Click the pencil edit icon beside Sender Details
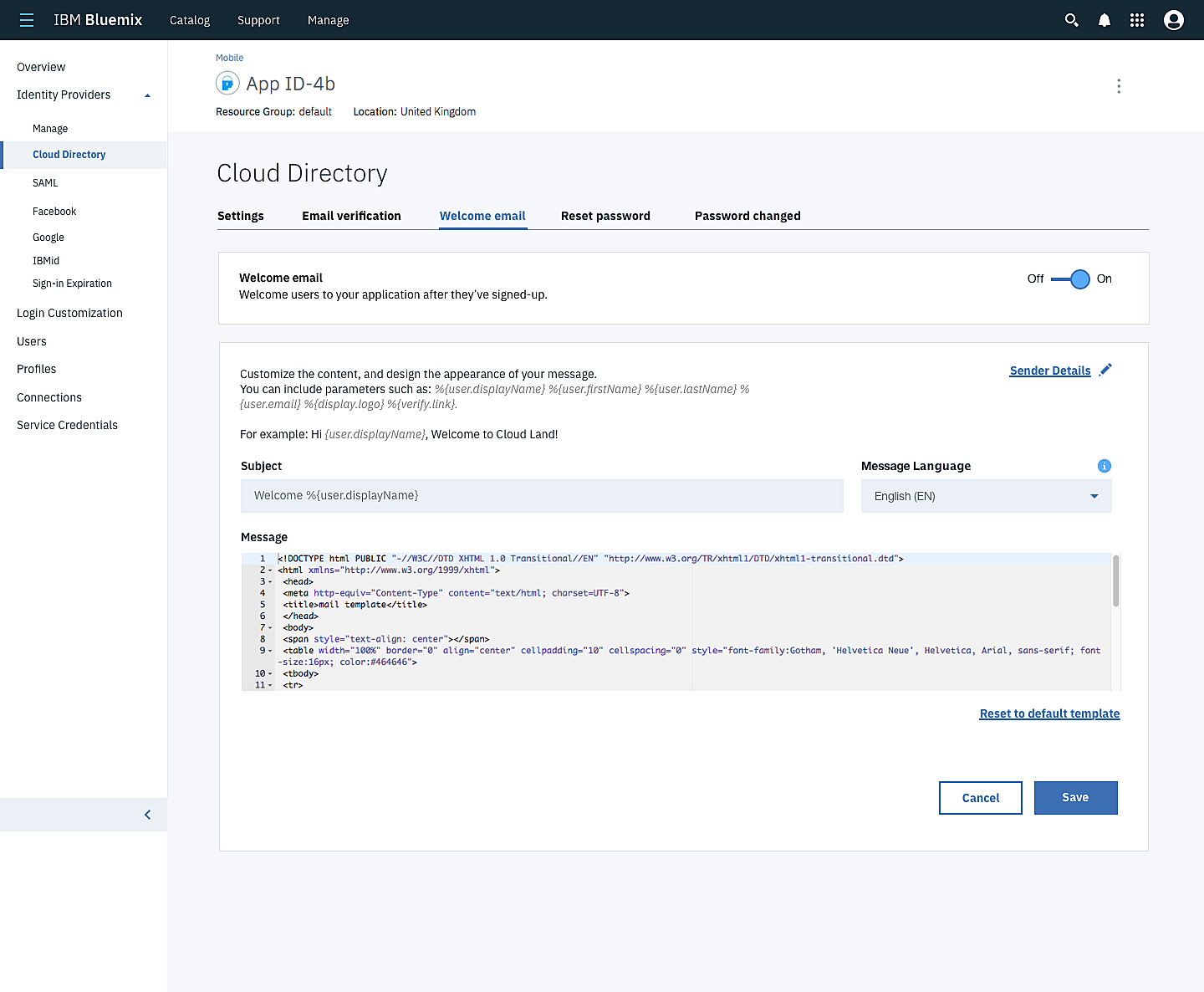 (1105, 370)
